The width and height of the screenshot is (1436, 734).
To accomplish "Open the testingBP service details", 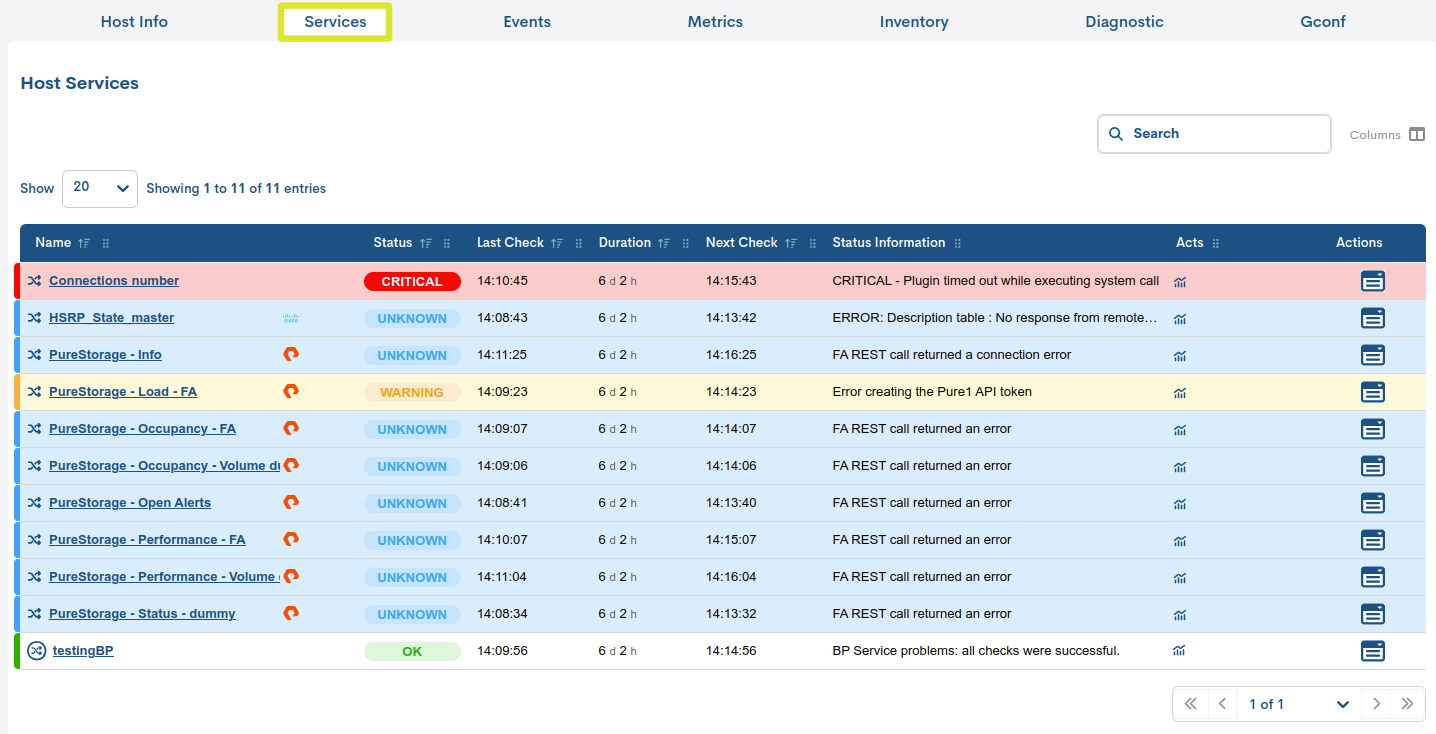I will 83,650.
